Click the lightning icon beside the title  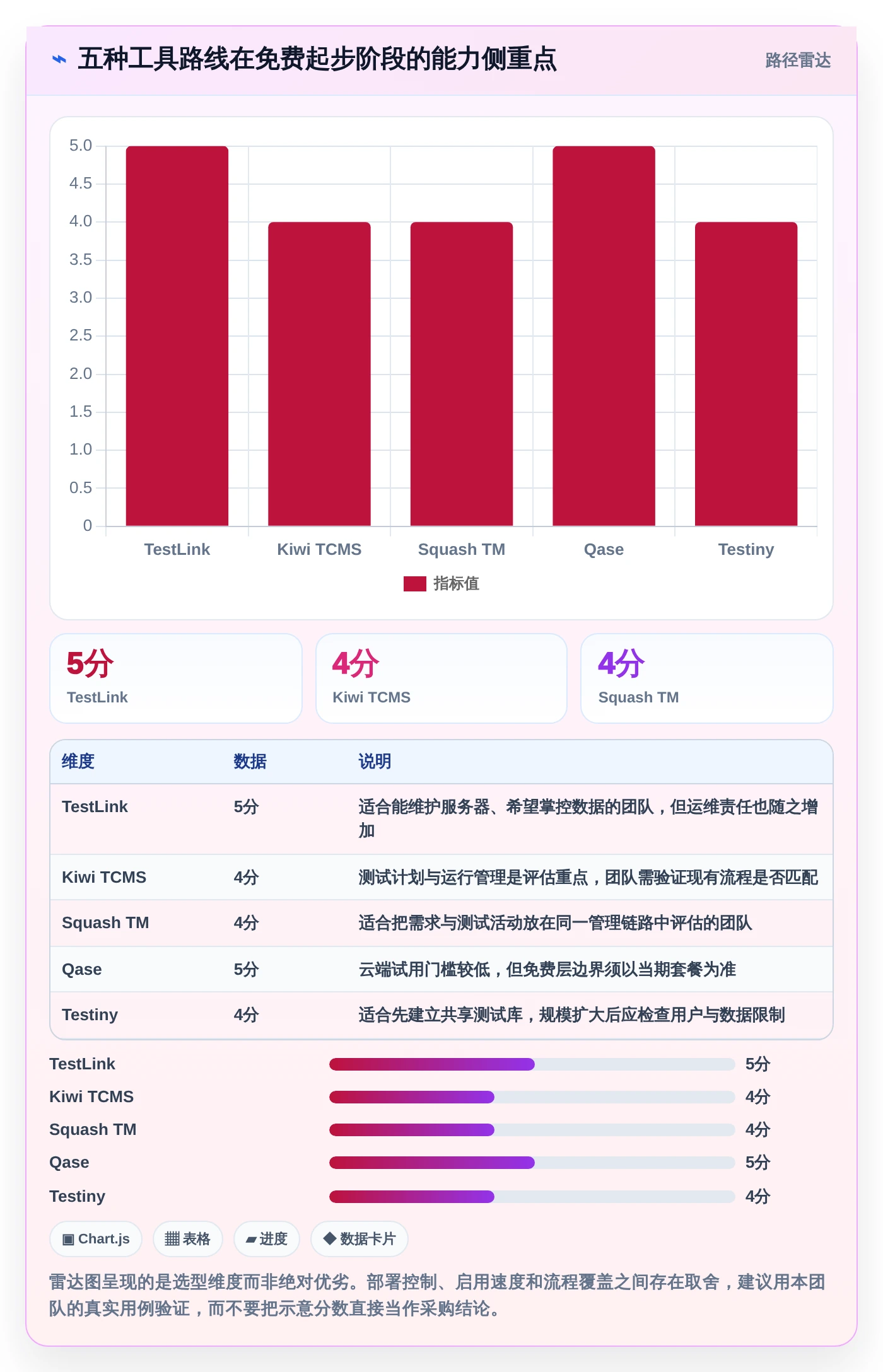tap(59, 60)
